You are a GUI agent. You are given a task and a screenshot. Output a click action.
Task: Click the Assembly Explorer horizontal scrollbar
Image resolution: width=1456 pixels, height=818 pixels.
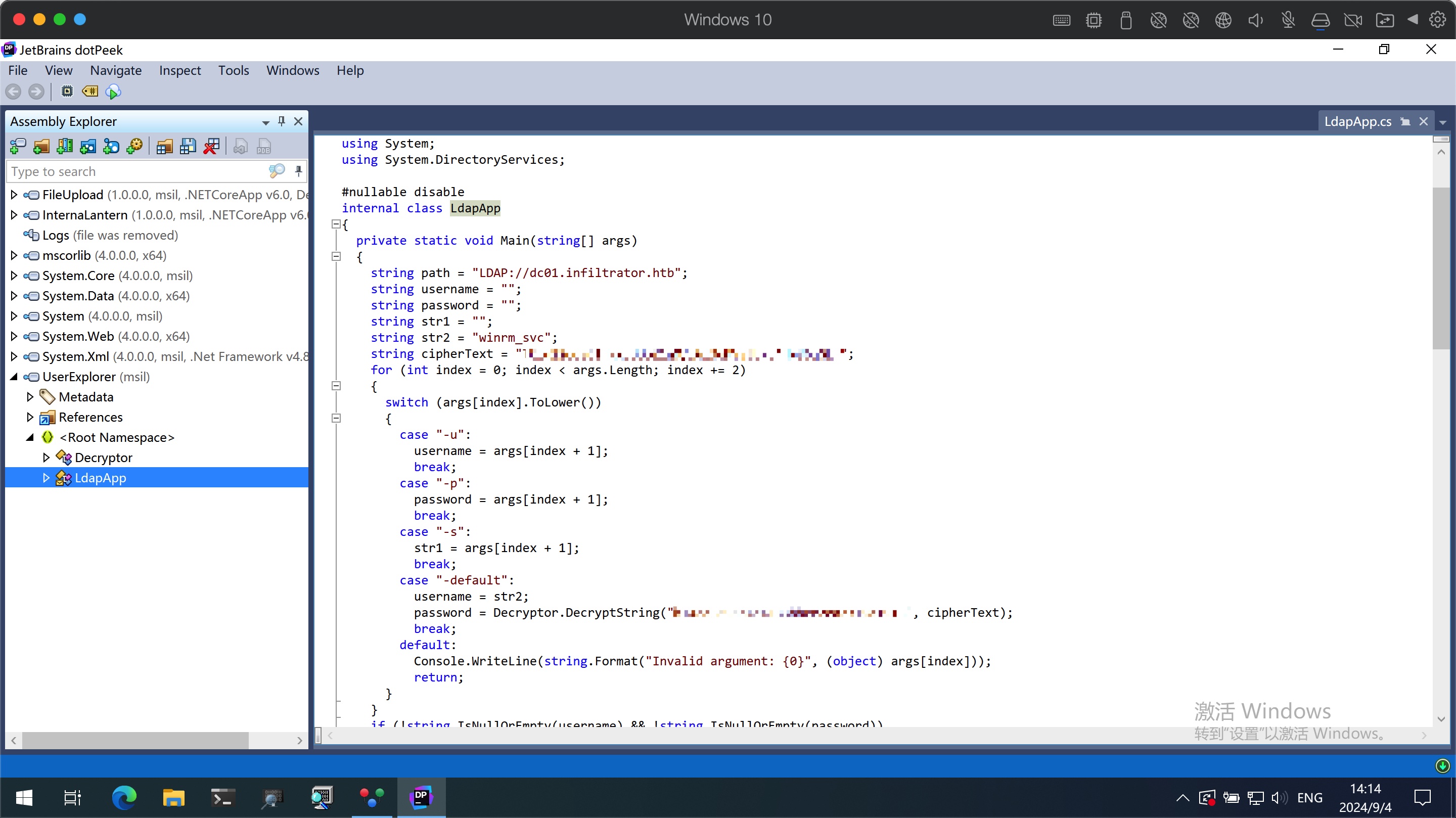coord(135,740)
